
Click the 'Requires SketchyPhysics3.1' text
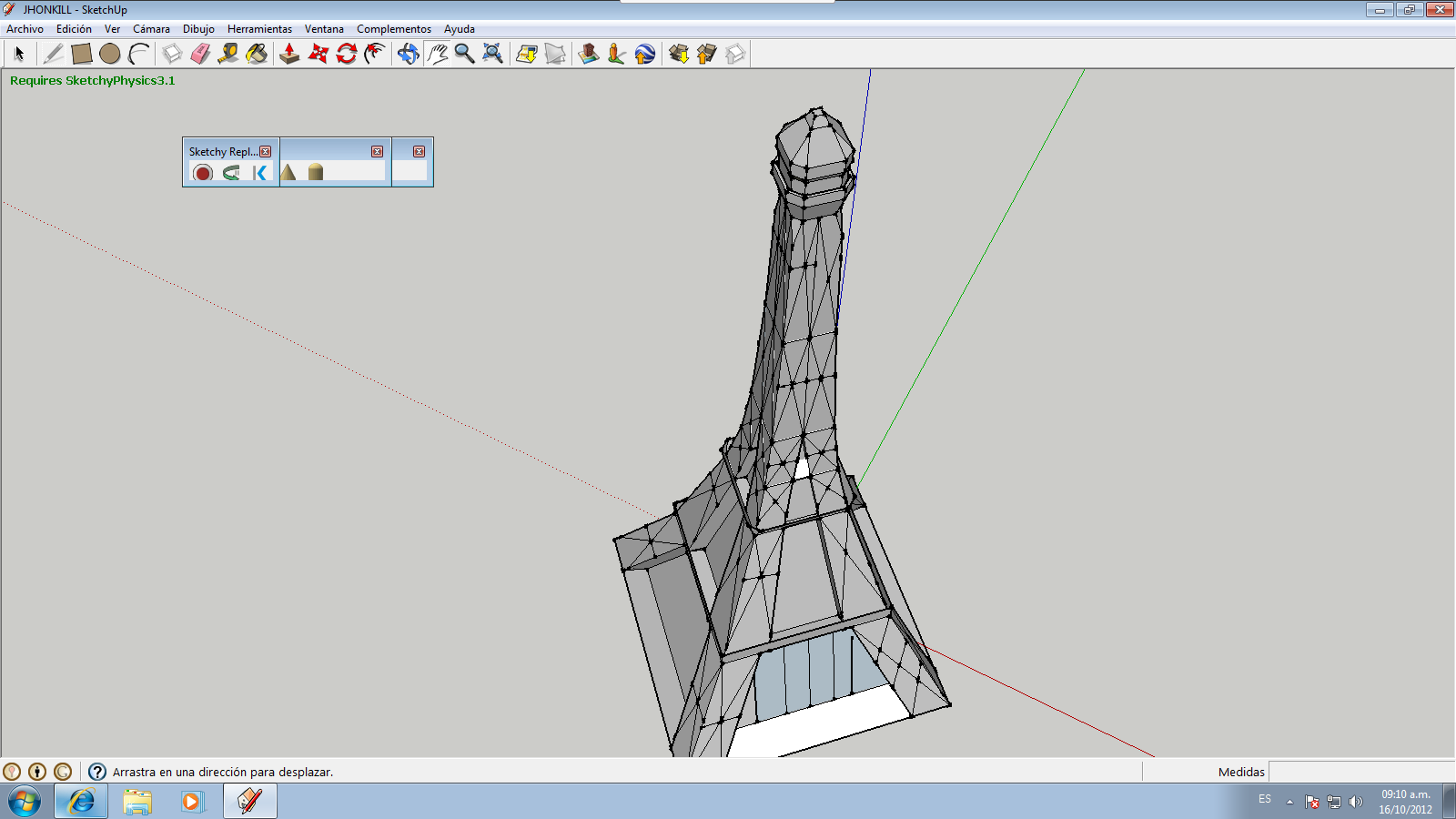click(x=93, y=80)
